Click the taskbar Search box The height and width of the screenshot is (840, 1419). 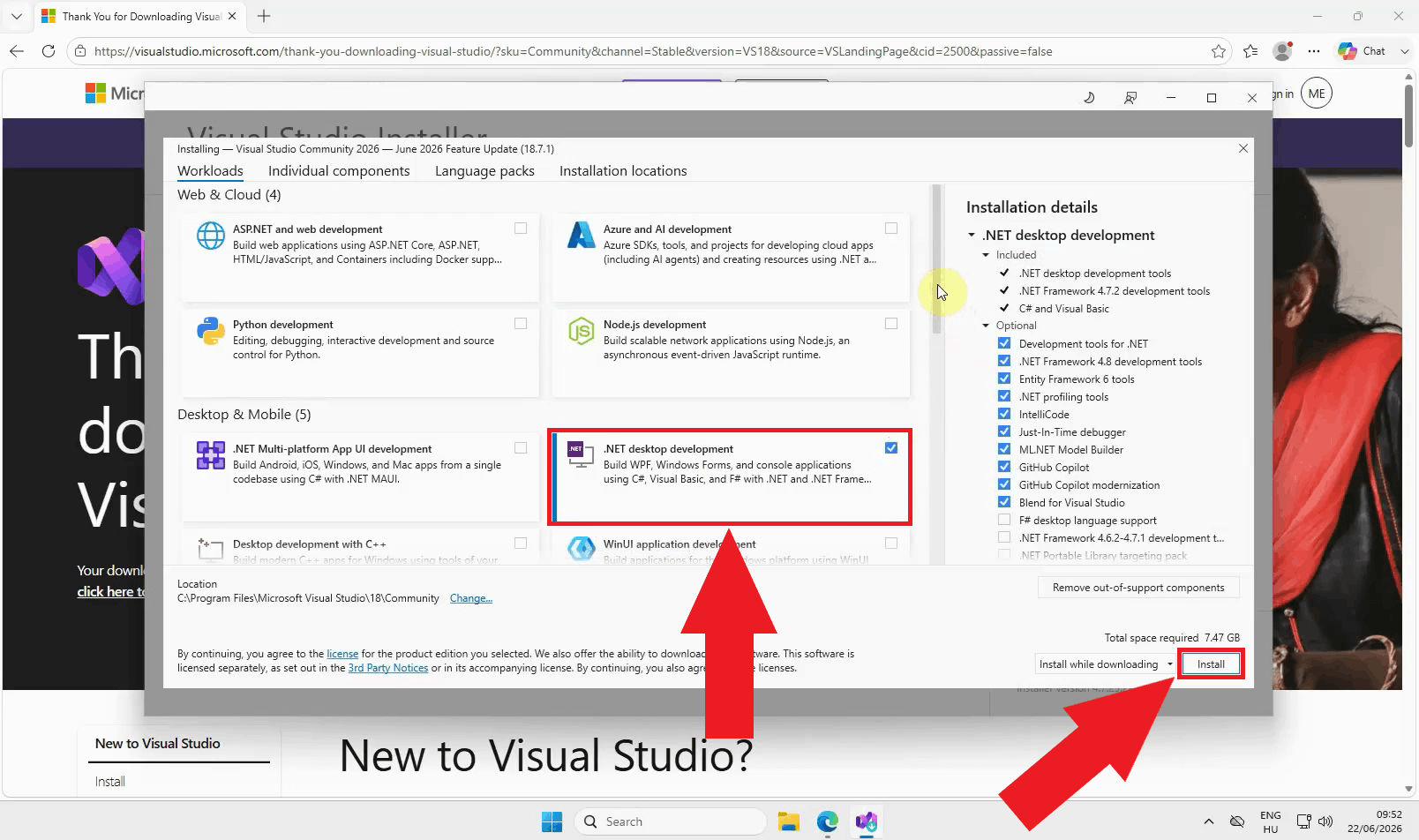(671, 821)
